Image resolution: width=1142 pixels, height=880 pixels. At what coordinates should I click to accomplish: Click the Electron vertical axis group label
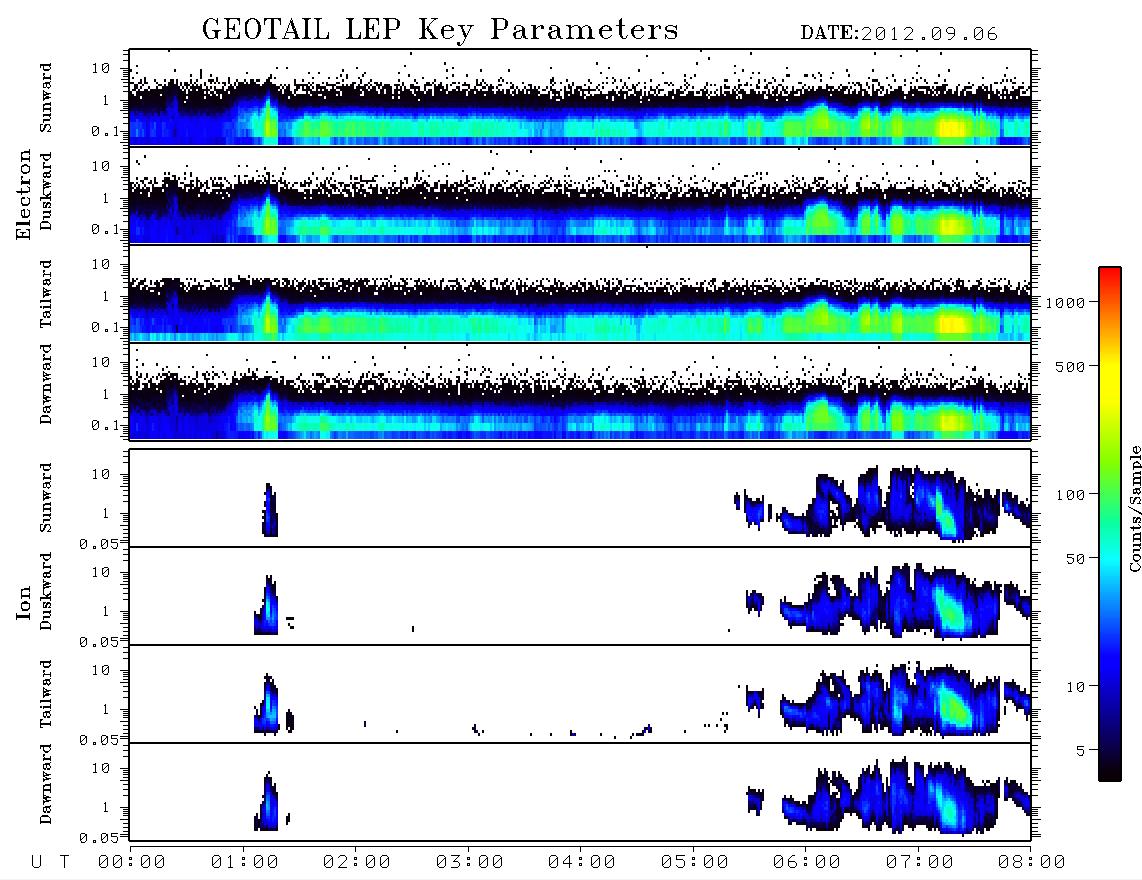pyautogui.click(x=23, y=194)
